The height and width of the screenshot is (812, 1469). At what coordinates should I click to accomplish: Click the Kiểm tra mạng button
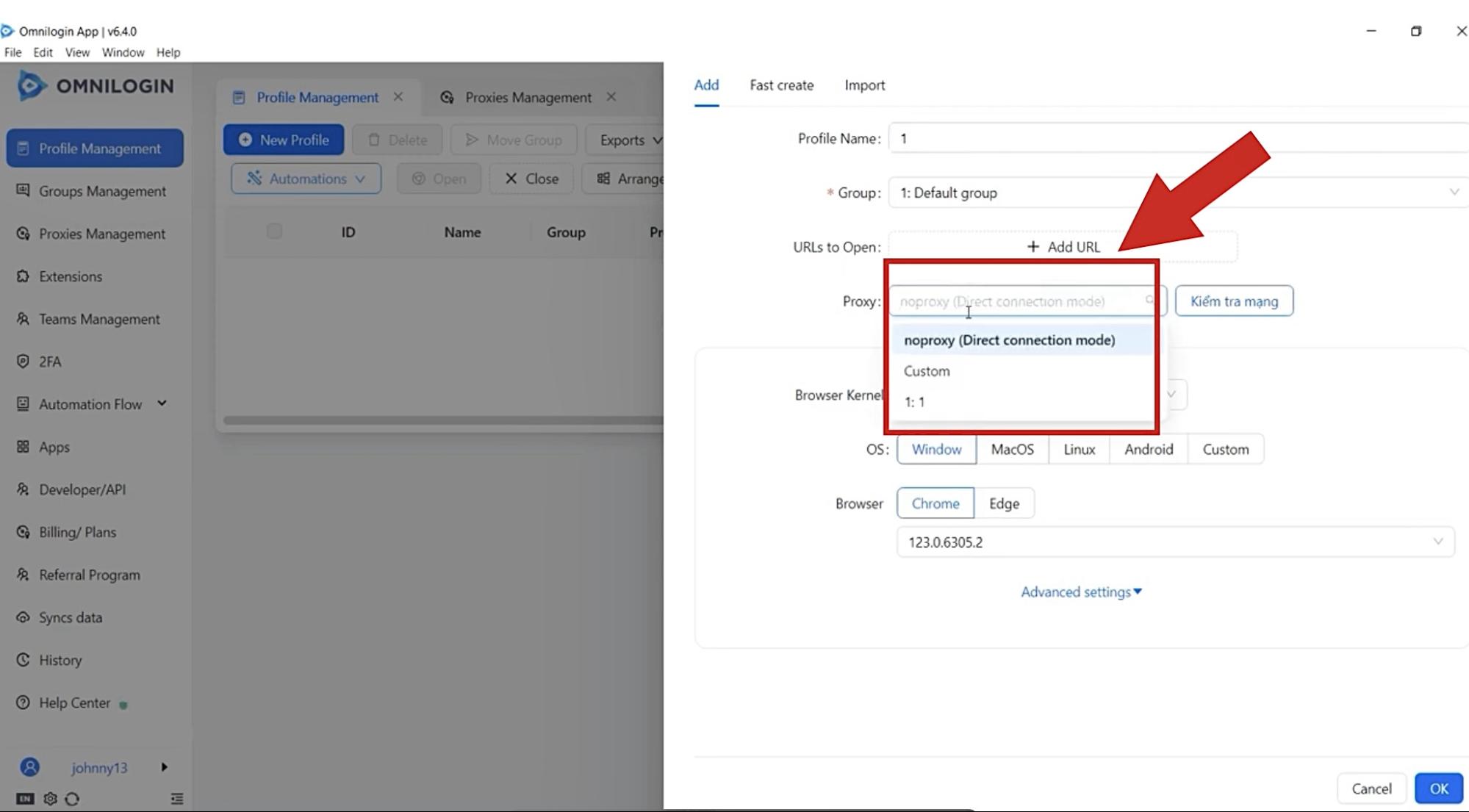(1234, 301)
